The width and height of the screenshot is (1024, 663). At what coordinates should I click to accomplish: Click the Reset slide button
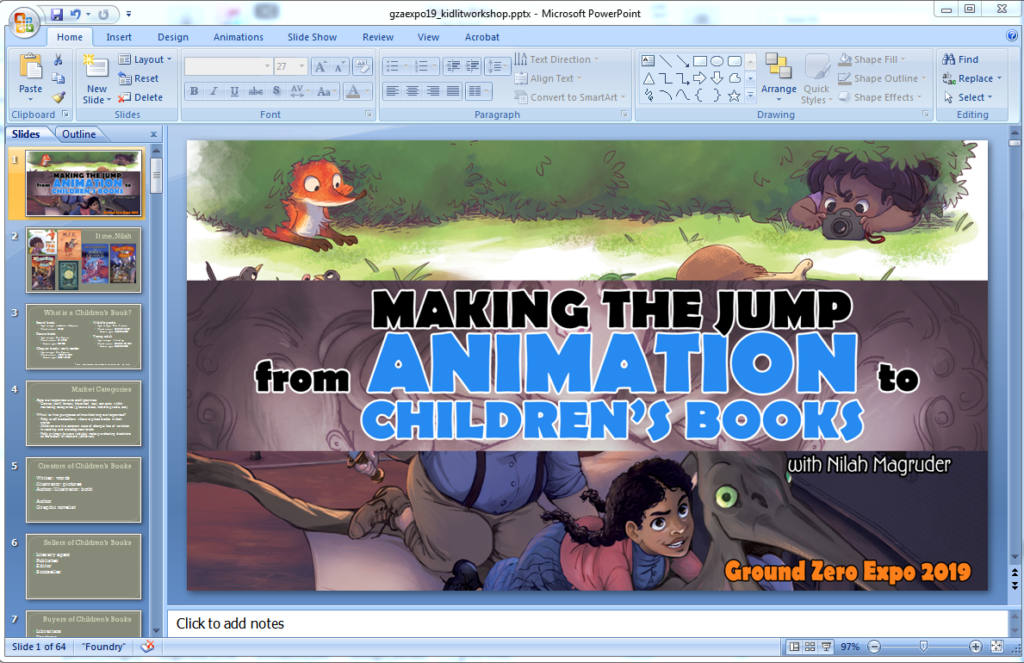138,78
